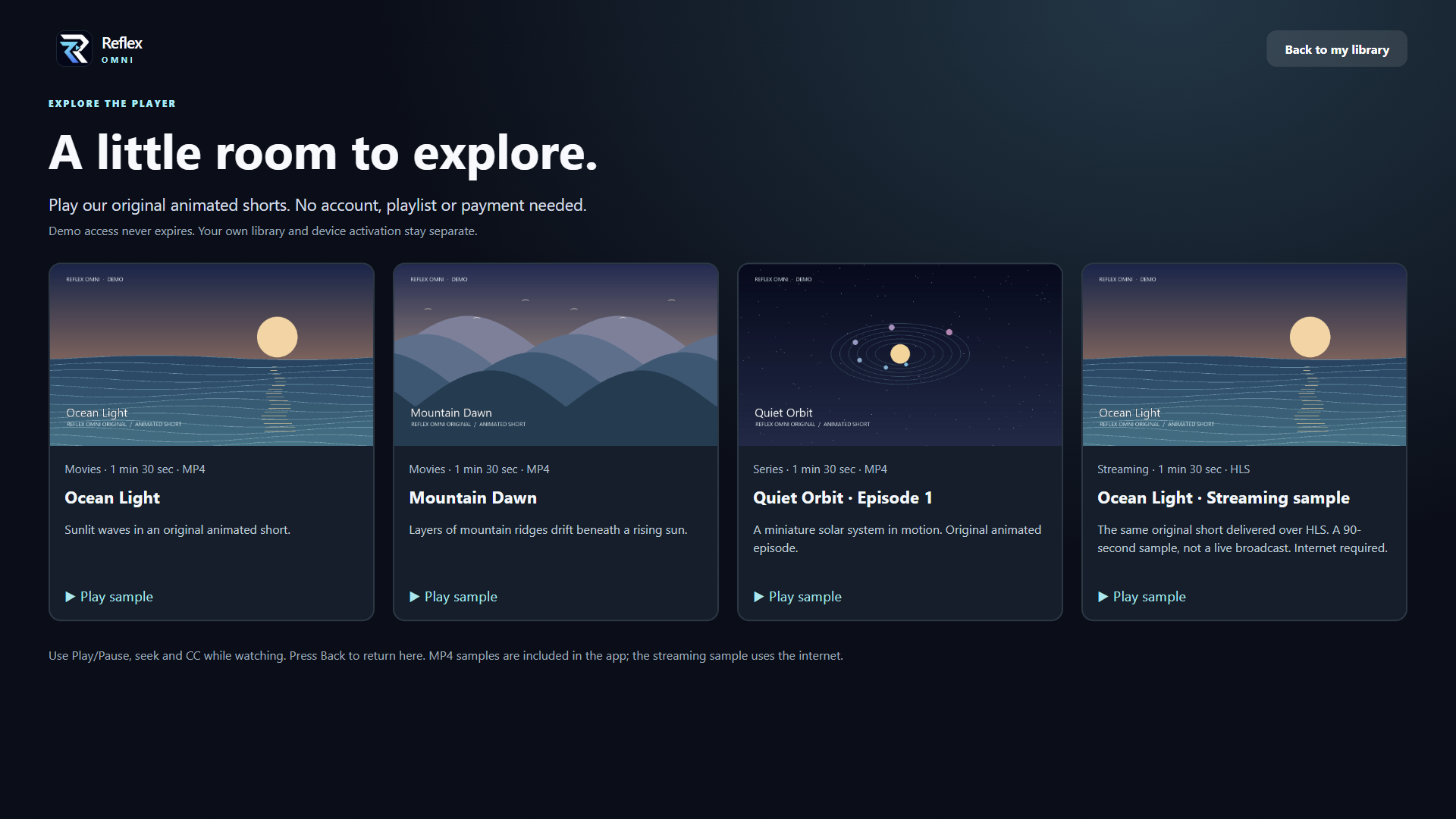The image size is (1456, 819).
Task: Click 'A miniature solar system in motion' description
Action: coord(897,539)
